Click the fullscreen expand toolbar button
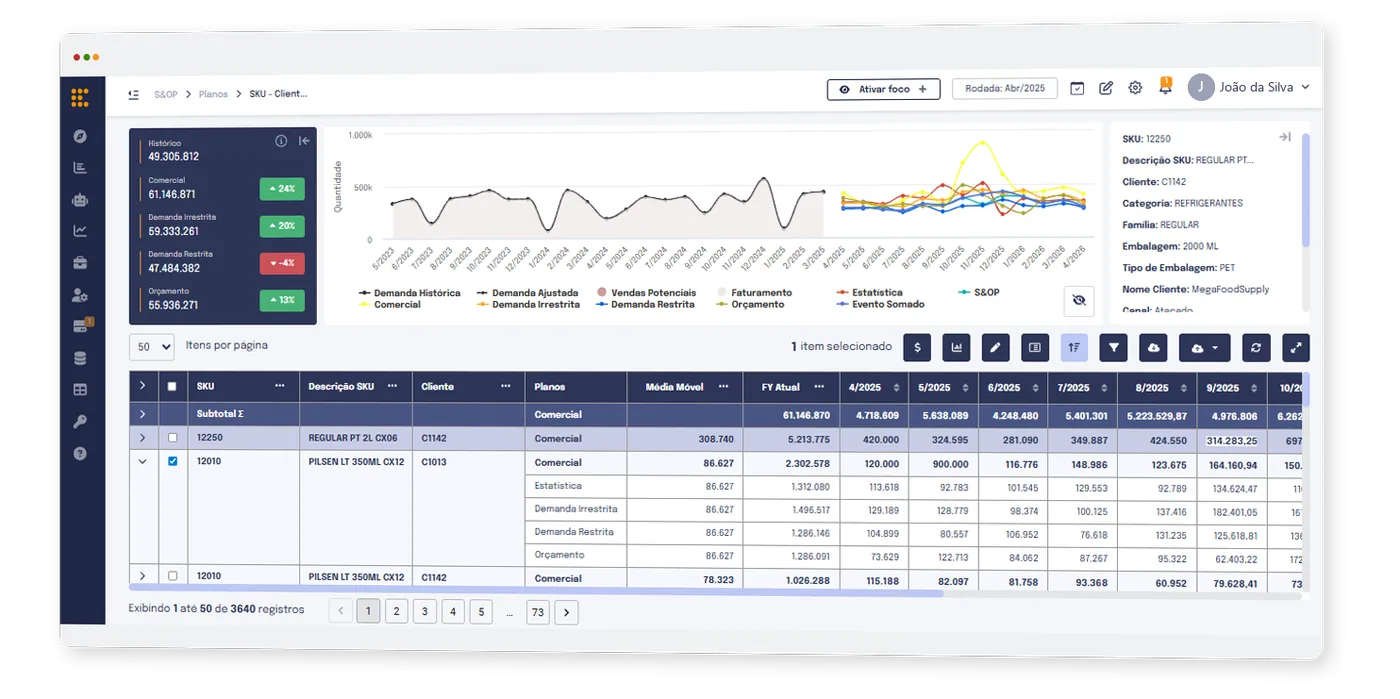 point(1296,347)
